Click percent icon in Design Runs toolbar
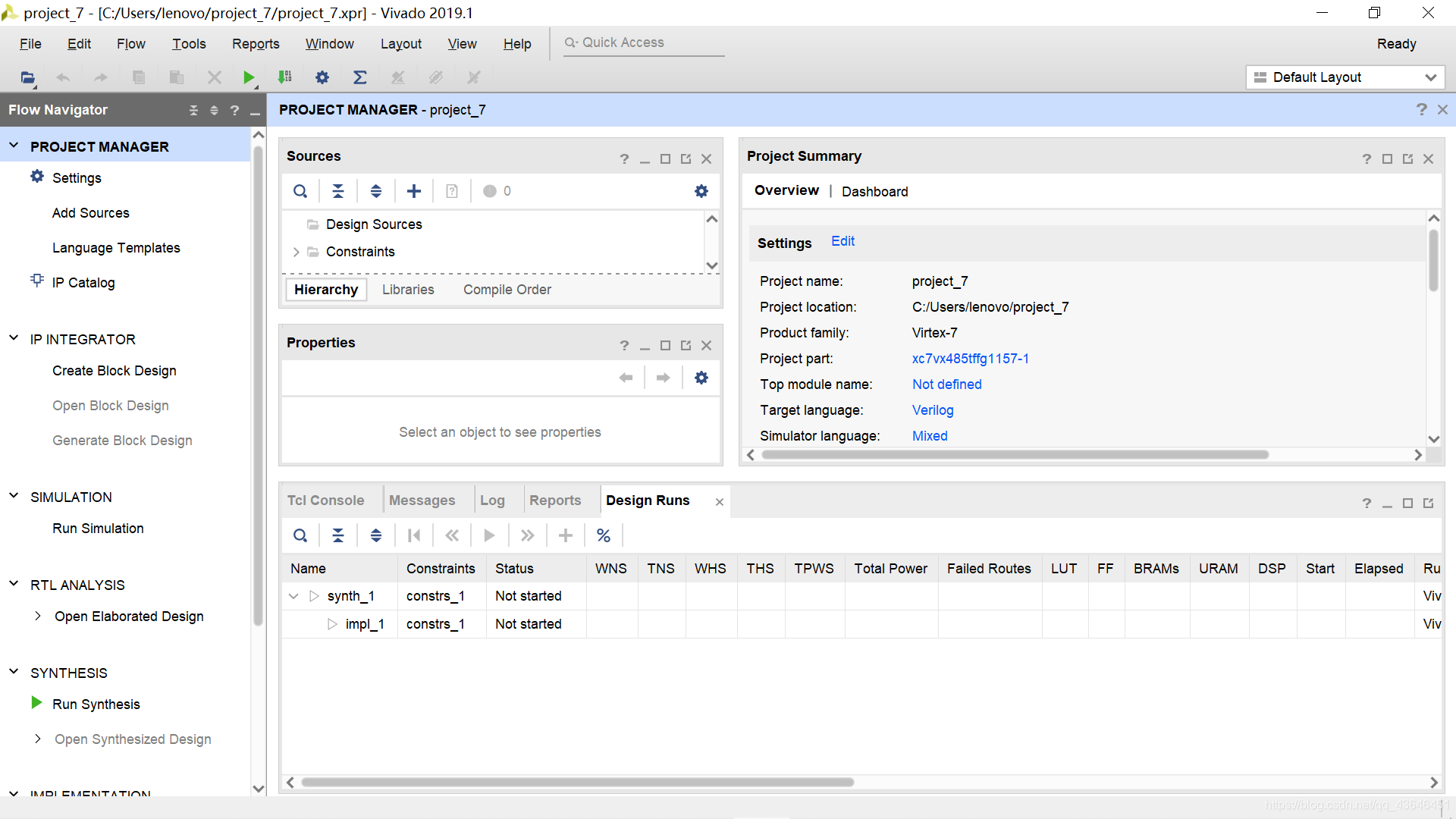This screenshot has height=819, width=1456. pyautogui.click(x=604, y=535)
